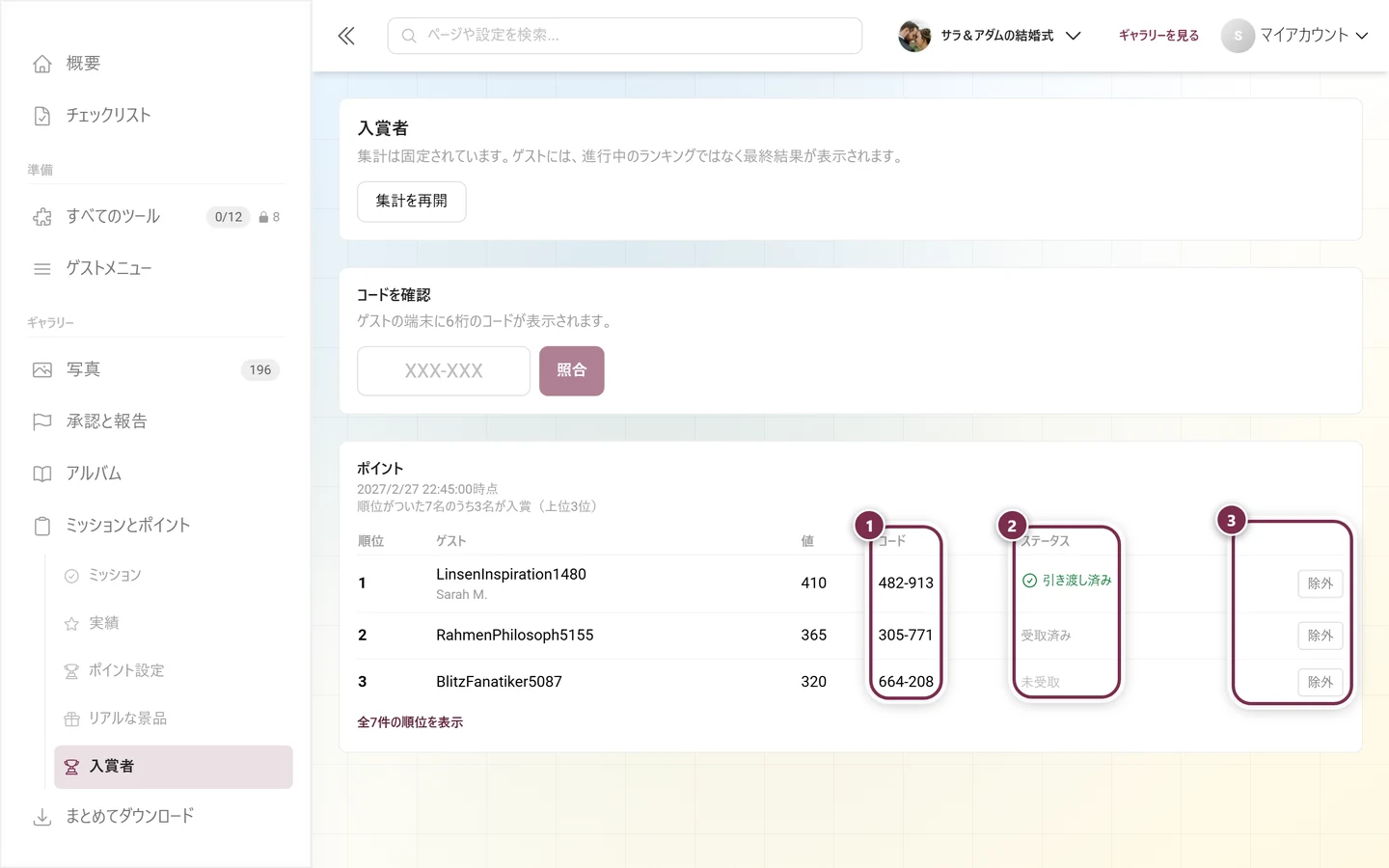Click guest name RahmenPhilosoph5155

(515, 636)
